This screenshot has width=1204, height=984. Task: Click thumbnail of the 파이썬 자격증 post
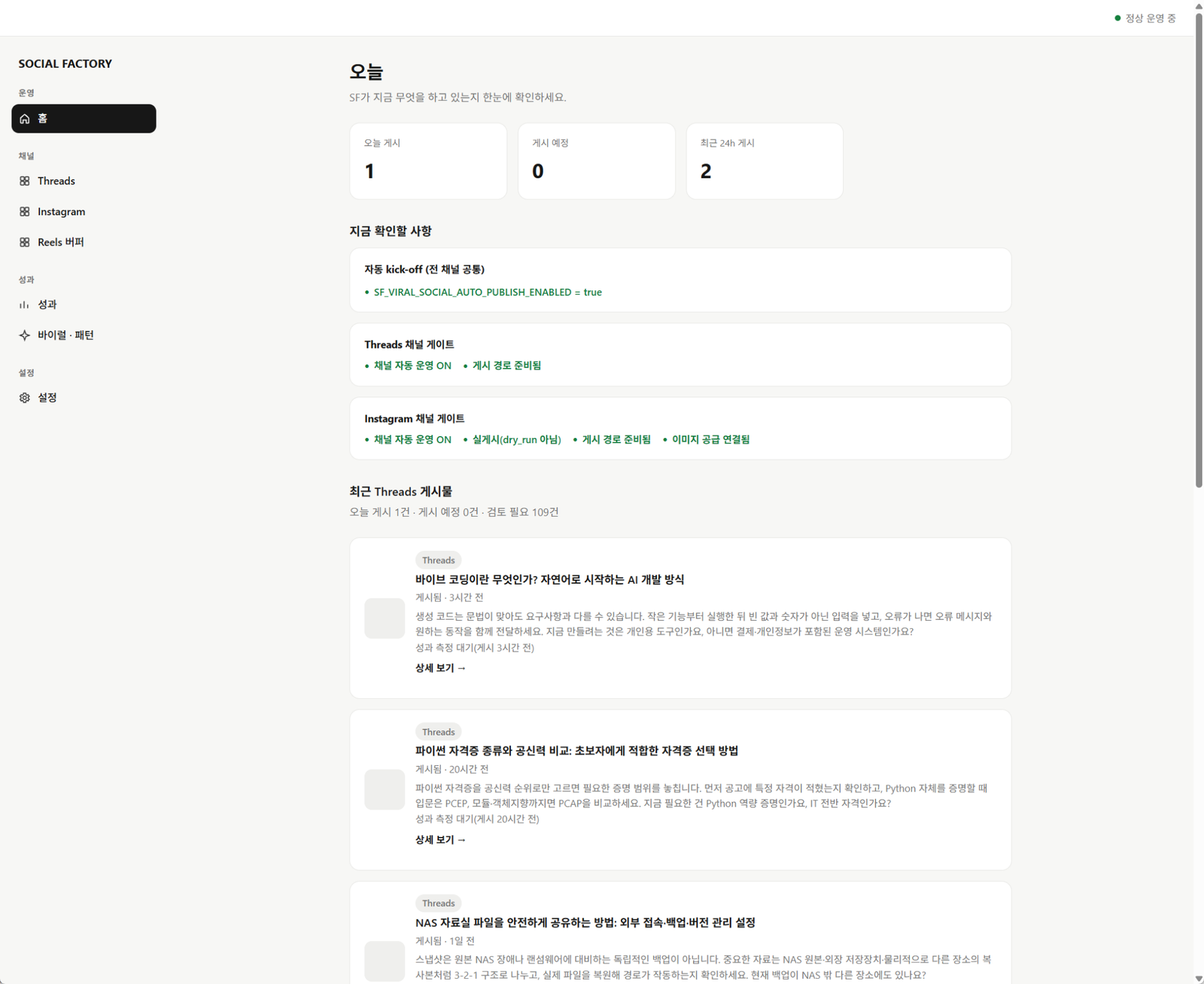(385, 790)
